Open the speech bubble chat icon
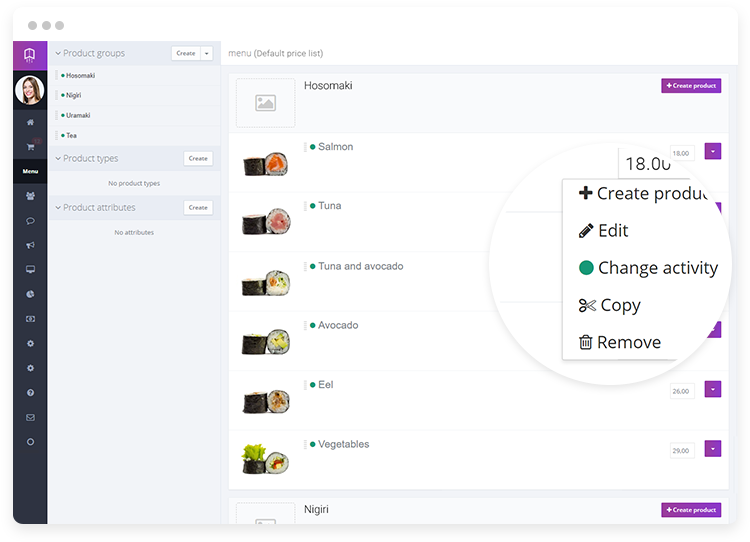The height and width of the screenshot is (542, 750). click(x=30, y=221)
